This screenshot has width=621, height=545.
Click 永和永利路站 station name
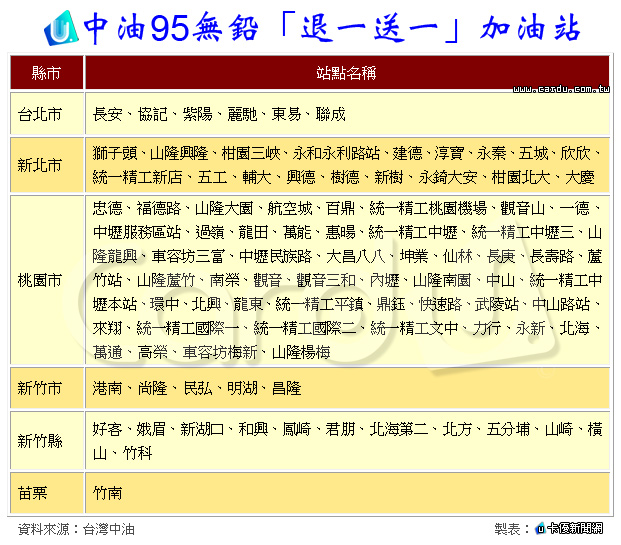[x=337, y=153]
